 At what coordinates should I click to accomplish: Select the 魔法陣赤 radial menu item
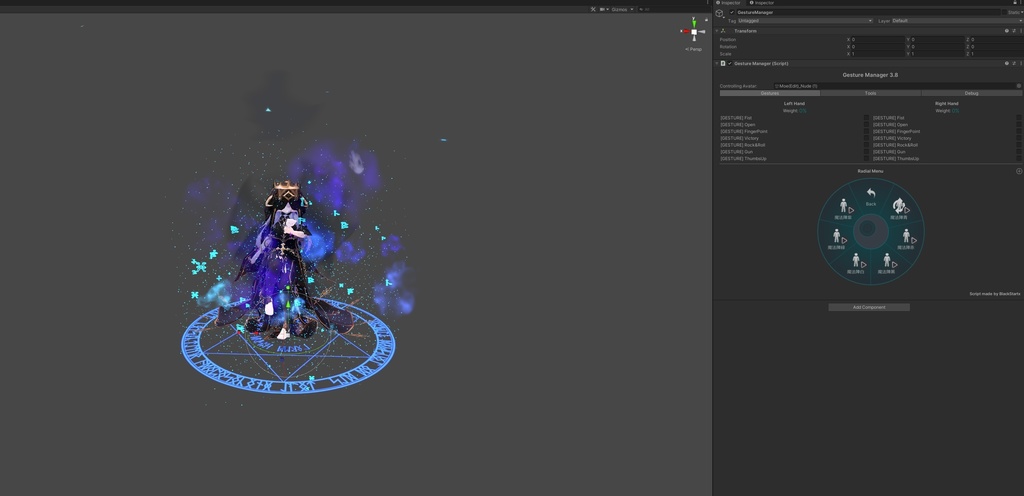pyautogui.click(x=906, y=239)
